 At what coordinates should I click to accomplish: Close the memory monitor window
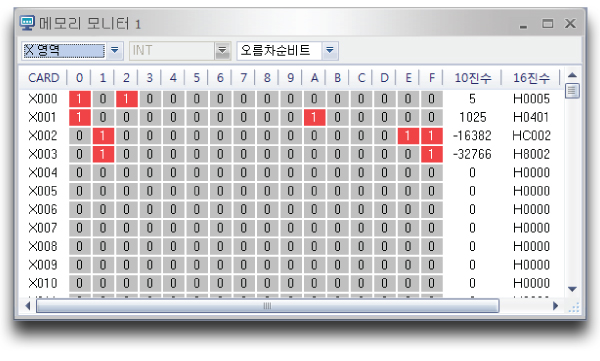(570, 24)
